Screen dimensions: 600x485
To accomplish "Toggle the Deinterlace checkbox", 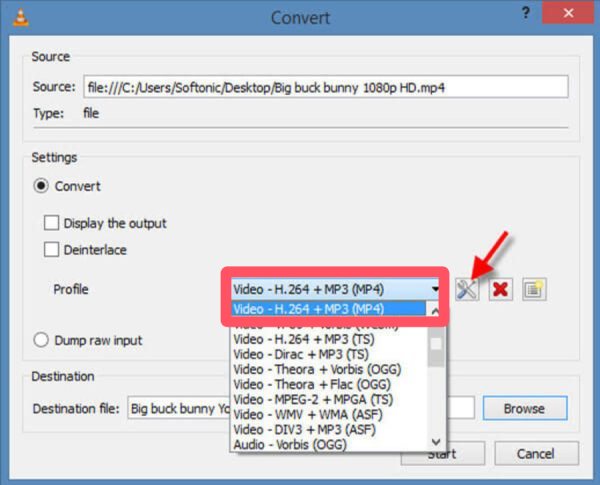I will click(52, 250).
